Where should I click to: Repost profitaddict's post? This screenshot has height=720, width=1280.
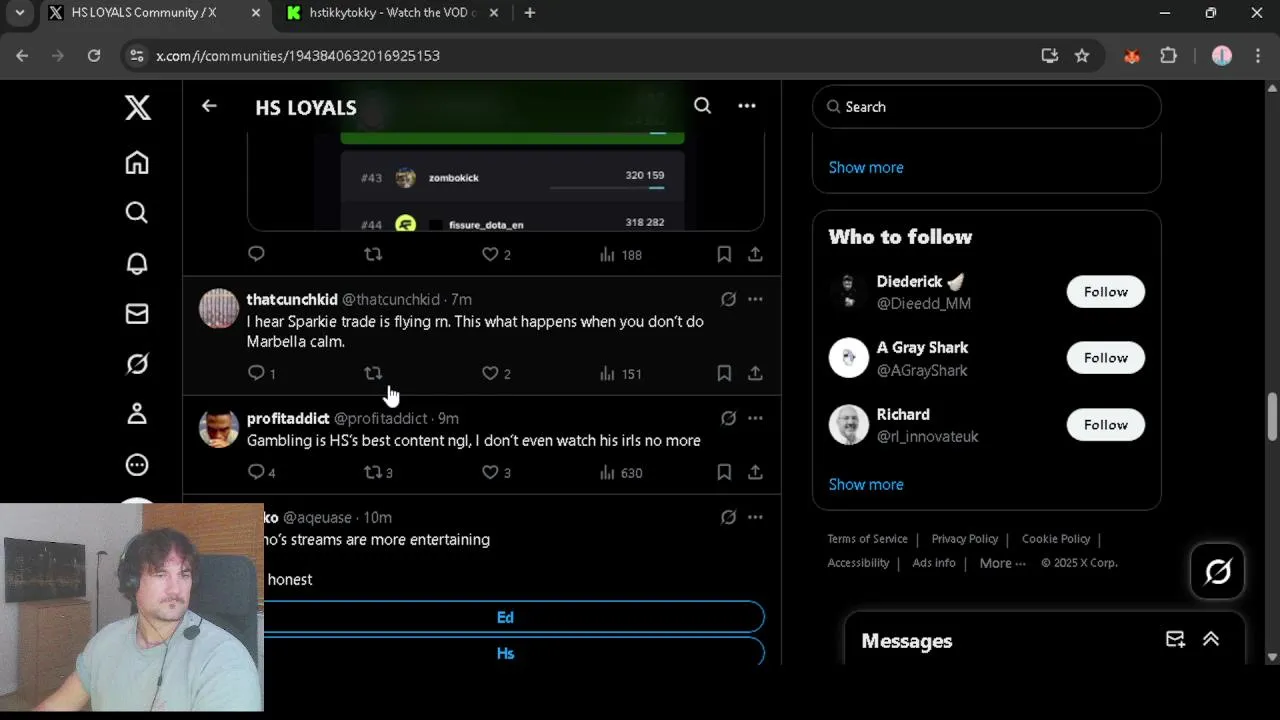coord(378,472)
